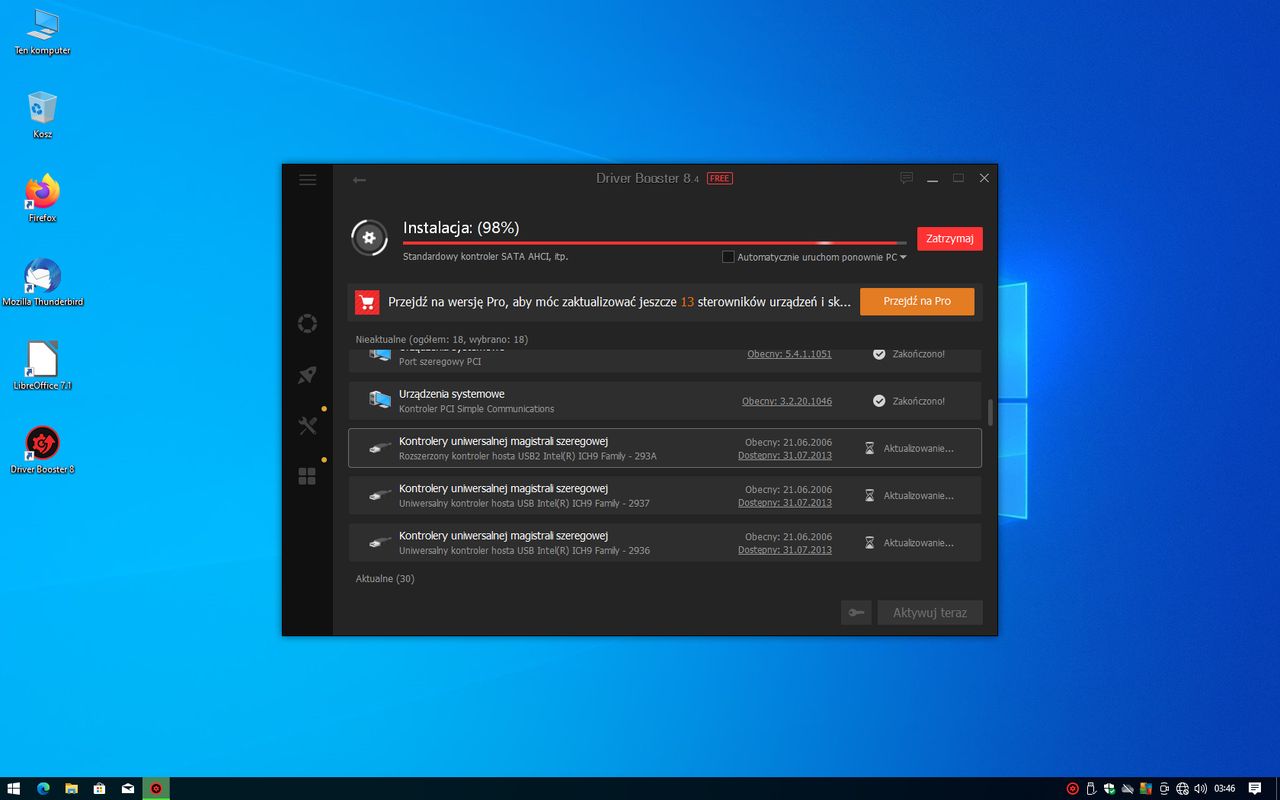The height and width of the screenshot is (800, 1280).
Task: Open Microsoft Store from the taskbar
Action: (99, 788)
